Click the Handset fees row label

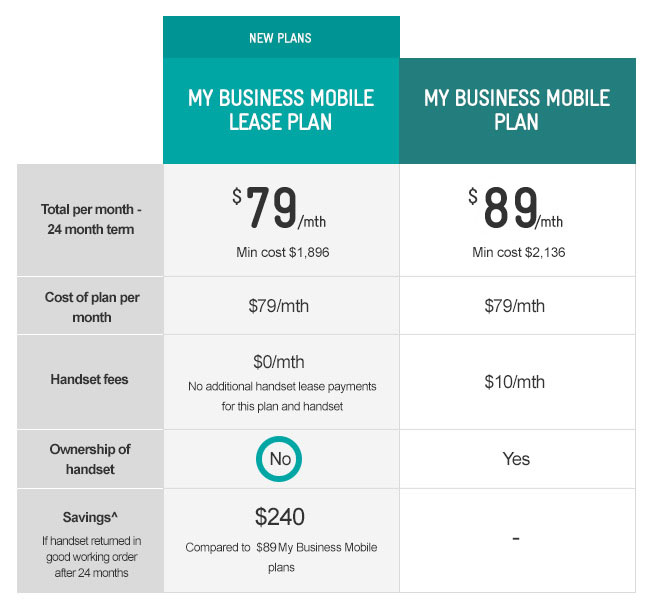tap(90, 380)
